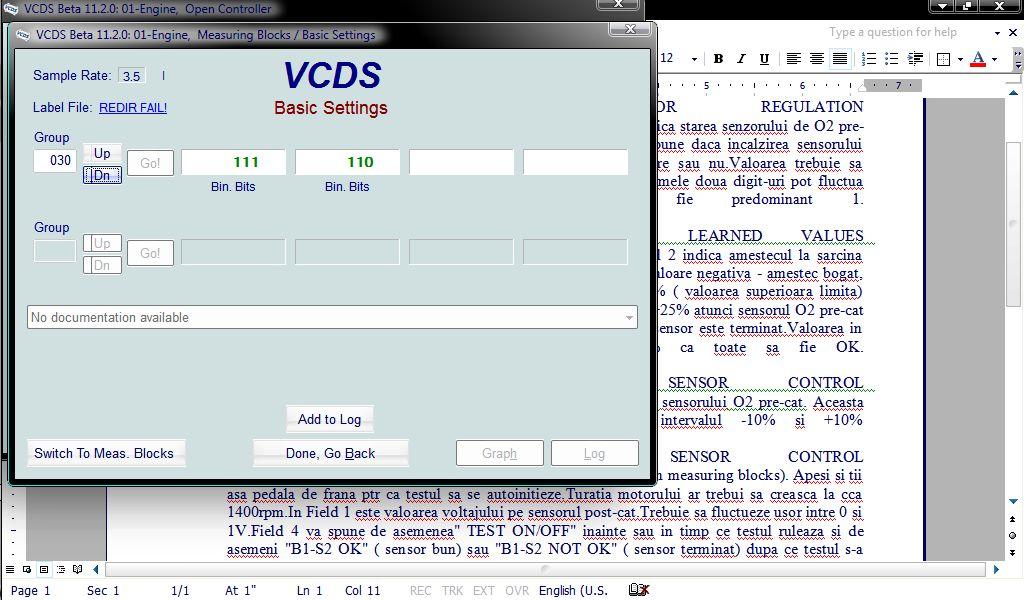Center text in Word toolbar
1024x600 pixels.
pos(816,59)
